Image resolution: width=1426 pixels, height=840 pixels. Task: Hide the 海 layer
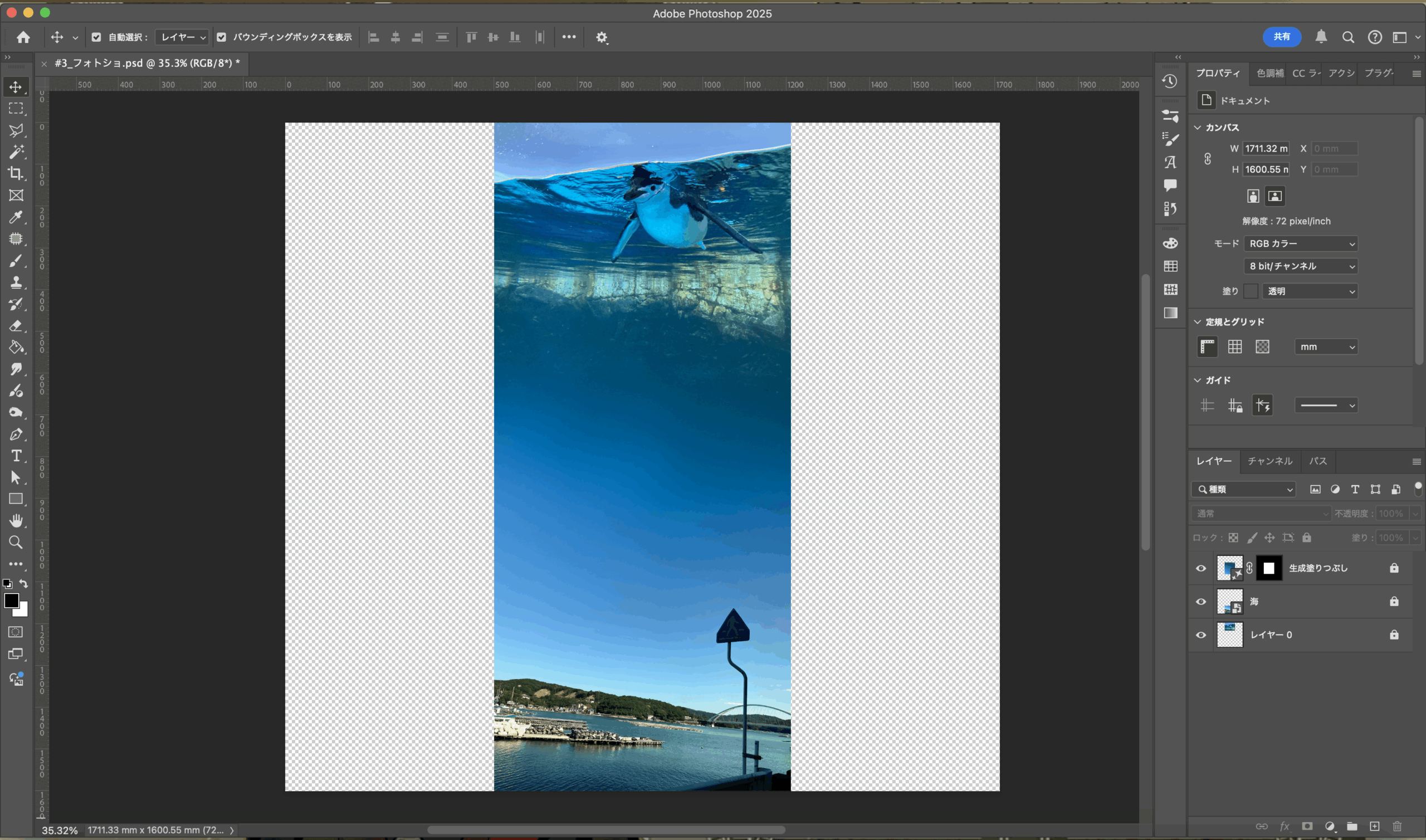(x=1201, y=602)
